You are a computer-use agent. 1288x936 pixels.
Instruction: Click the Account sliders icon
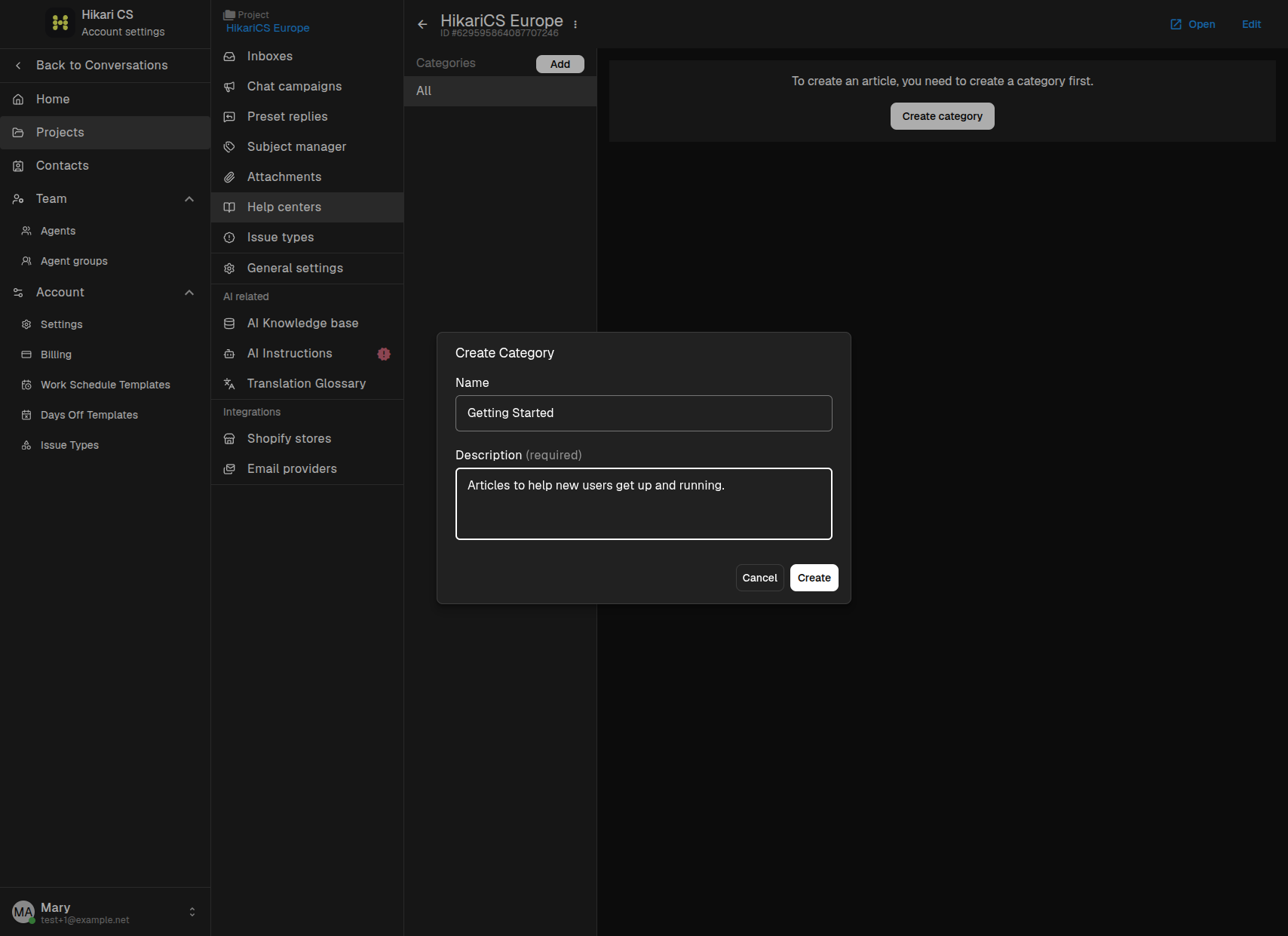(18, 293)
